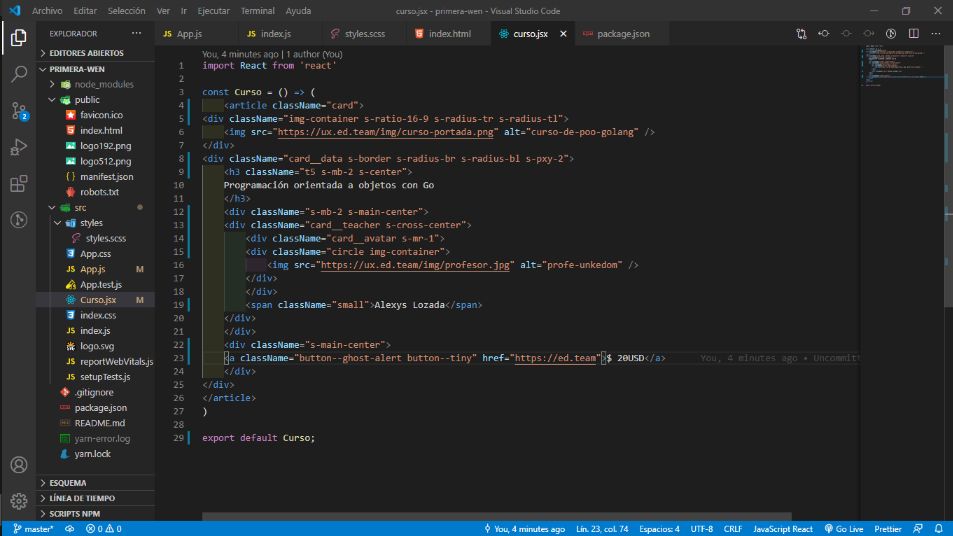This screenshot has width=953, height=536.
Task: Expand ESQUEMA section
Action: point(95,483)
